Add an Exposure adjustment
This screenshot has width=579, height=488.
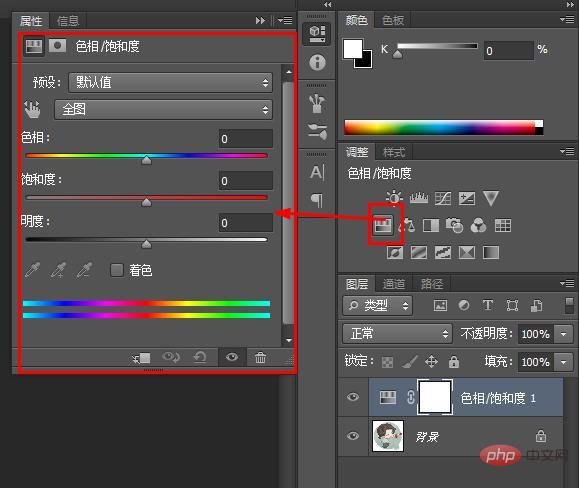[x=467, y=199]
